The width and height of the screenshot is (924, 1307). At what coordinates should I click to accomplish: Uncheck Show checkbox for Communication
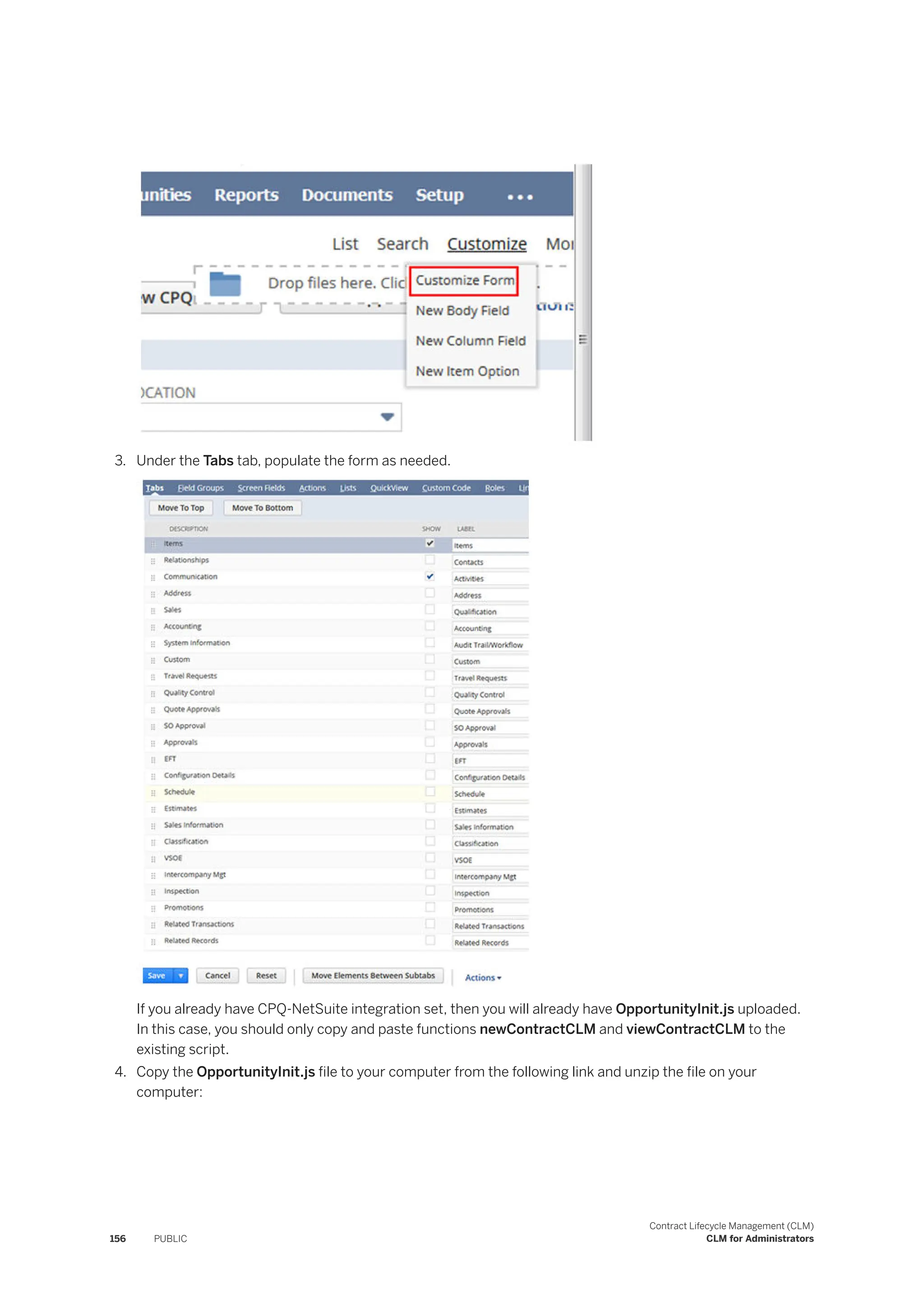coord(430,576)
